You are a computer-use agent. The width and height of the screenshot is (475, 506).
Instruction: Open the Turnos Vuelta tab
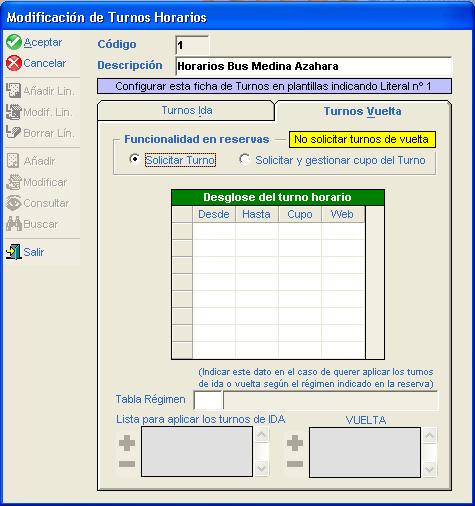[x=363, y=111]
